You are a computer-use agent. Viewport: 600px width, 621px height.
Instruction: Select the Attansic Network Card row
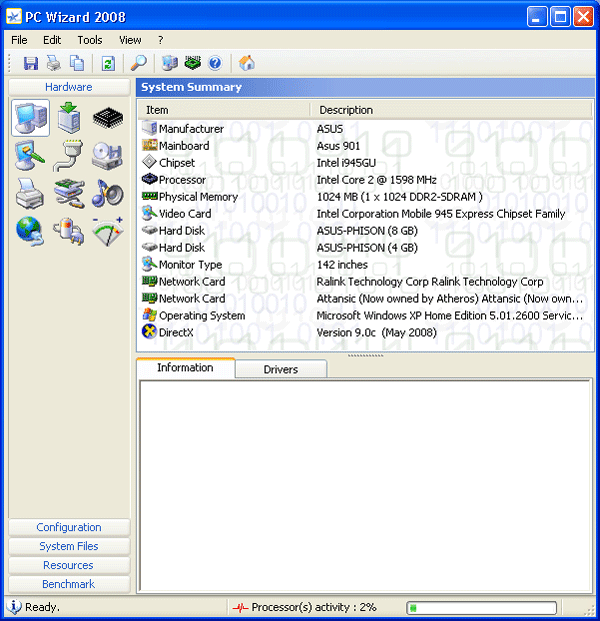(x=365, y=299)
